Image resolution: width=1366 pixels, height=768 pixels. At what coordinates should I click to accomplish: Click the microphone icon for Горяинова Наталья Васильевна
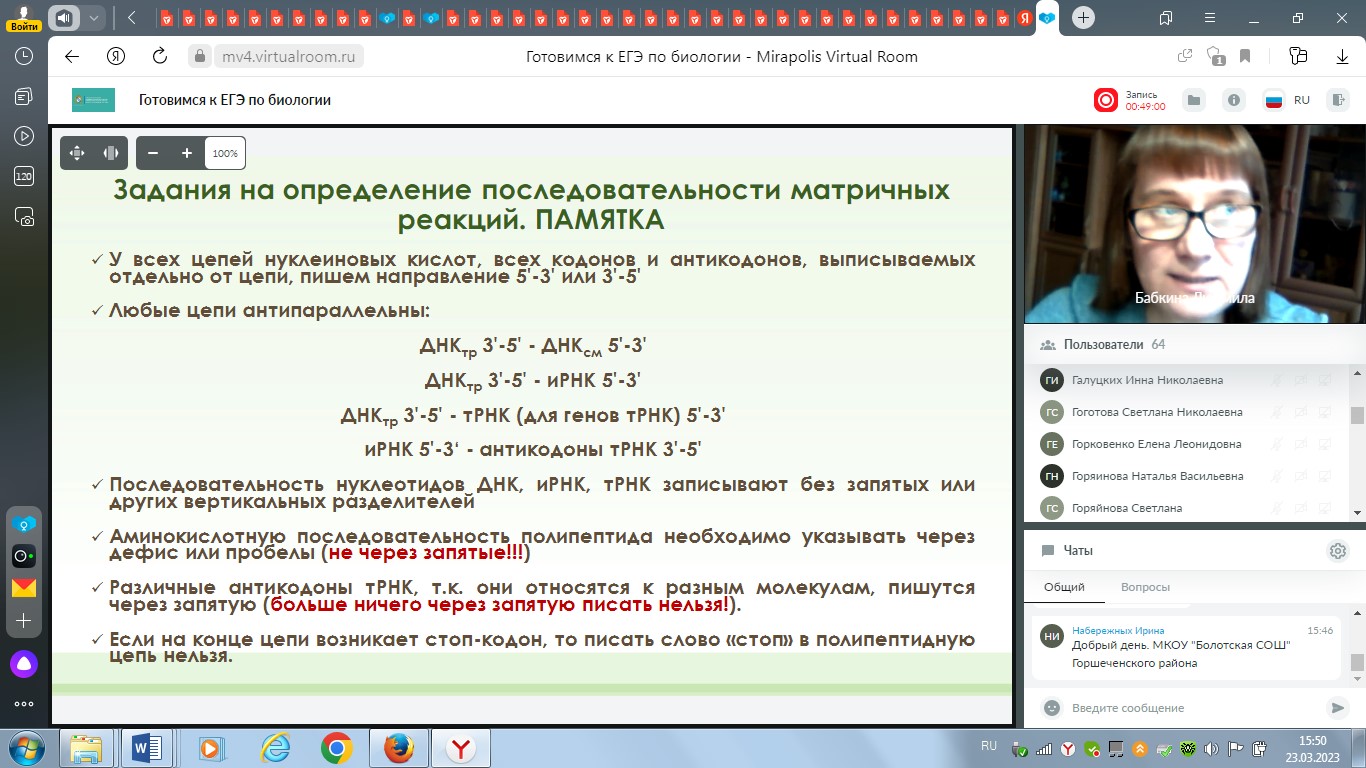1276,476
